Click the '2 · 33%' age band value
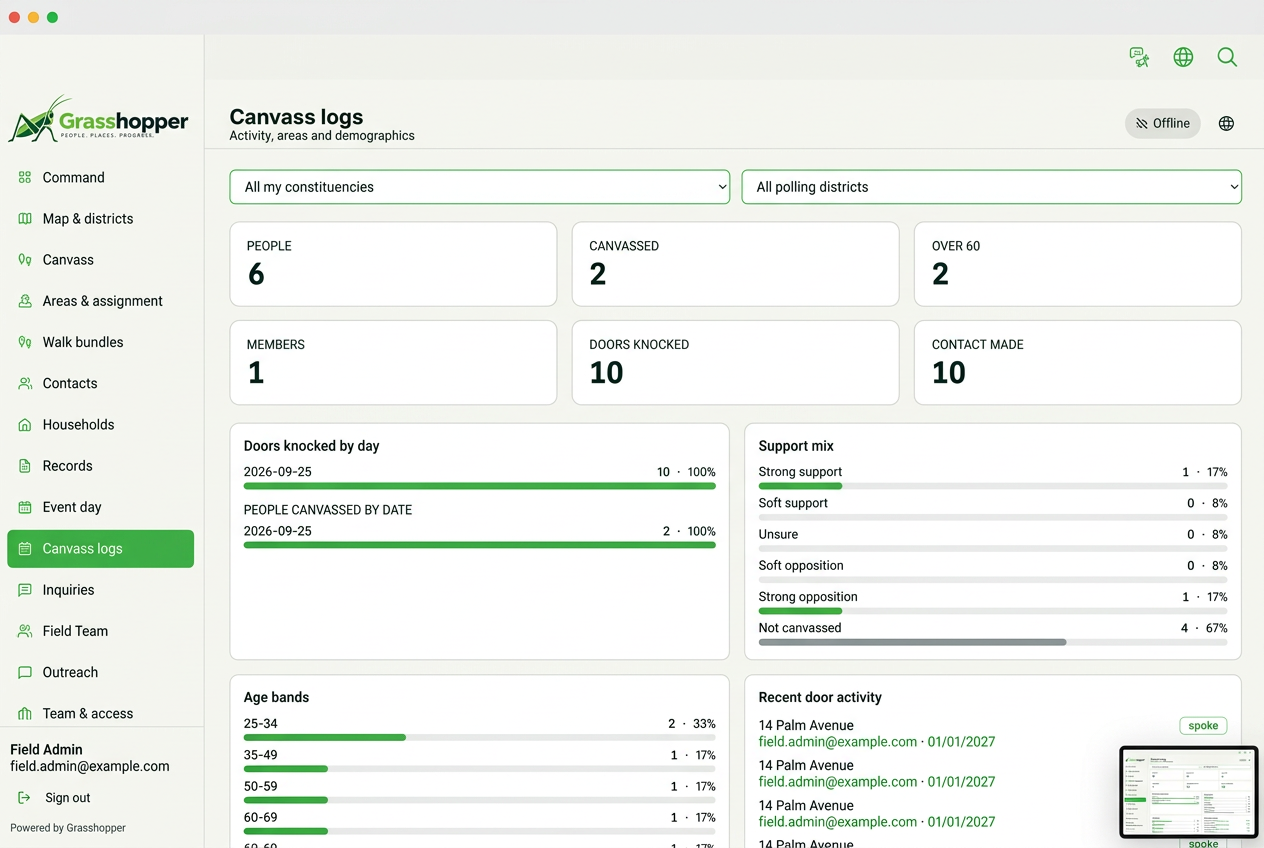The width and height of the screenshot is (1264, 848). 692,724
